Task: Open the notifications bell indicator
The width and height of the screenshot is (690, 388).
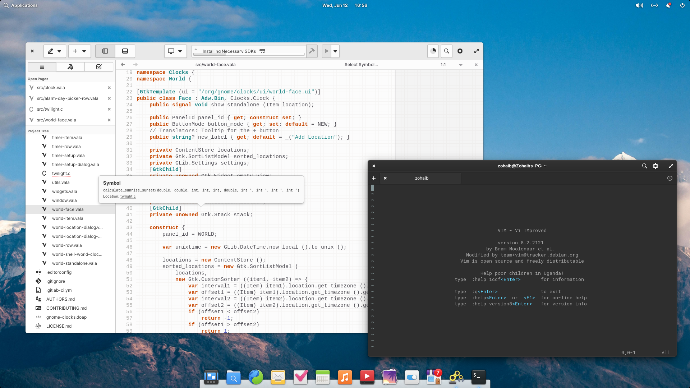Action: (668, 5)
